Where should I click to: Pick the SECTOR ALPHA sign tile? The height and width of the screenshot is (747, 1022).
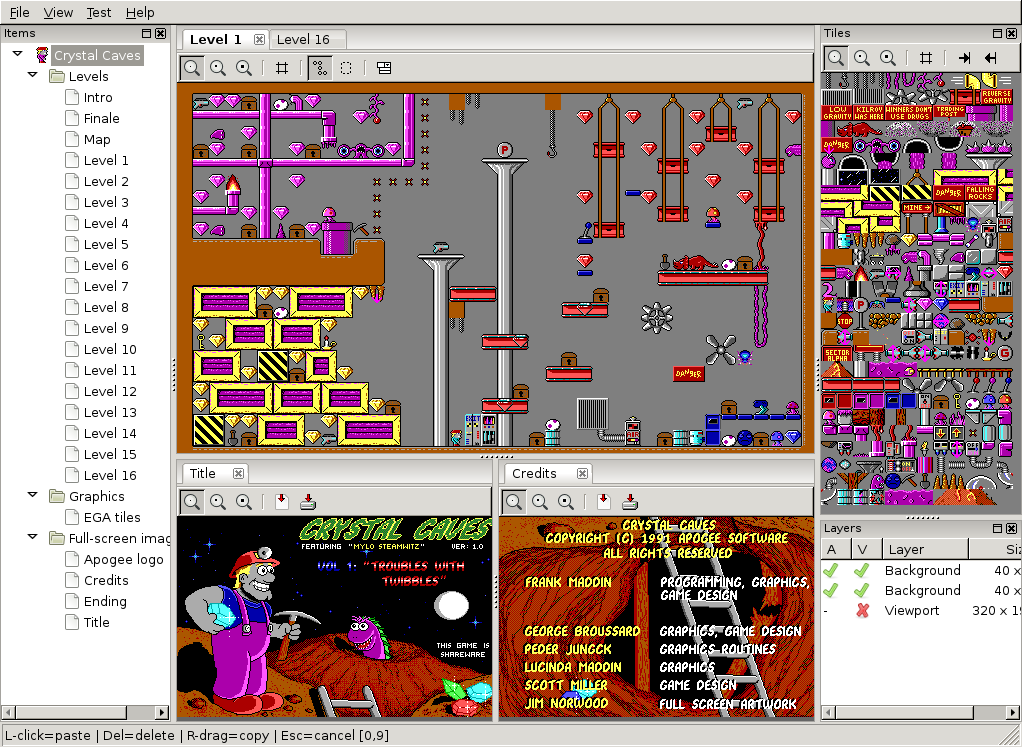click(x=837, y=355)
